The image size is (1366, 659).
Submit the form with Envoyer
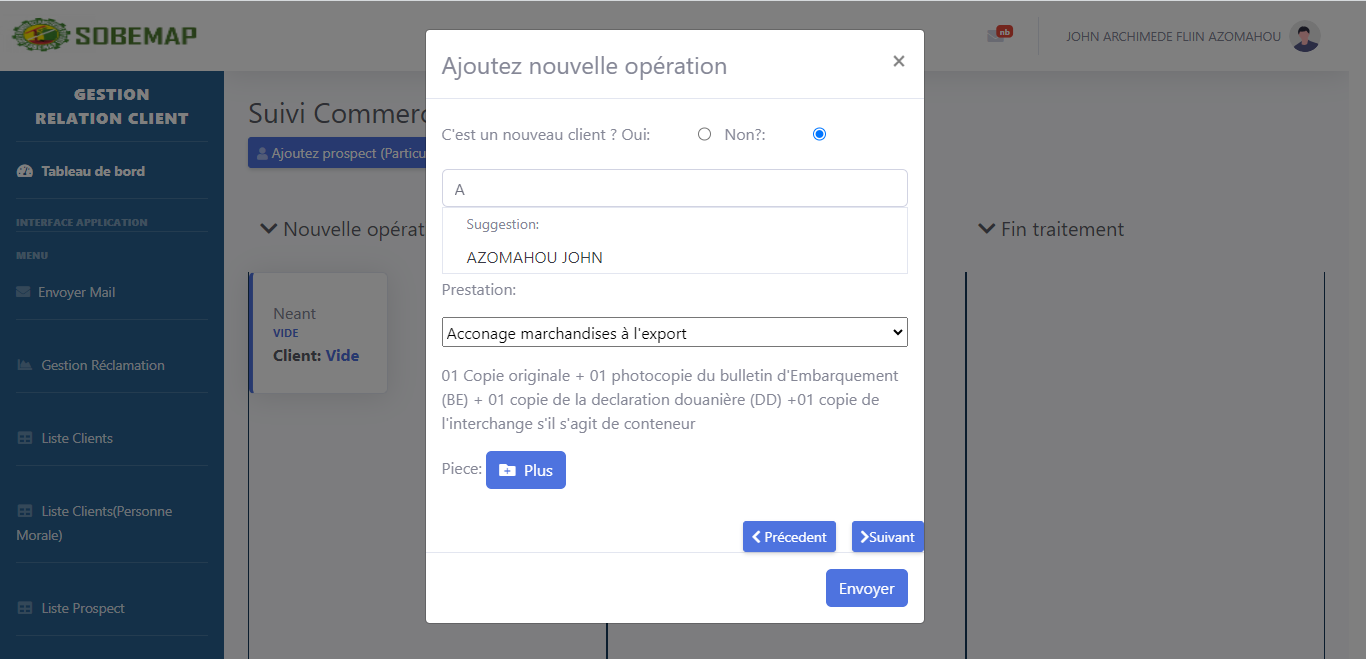click(x=866, y=588)
